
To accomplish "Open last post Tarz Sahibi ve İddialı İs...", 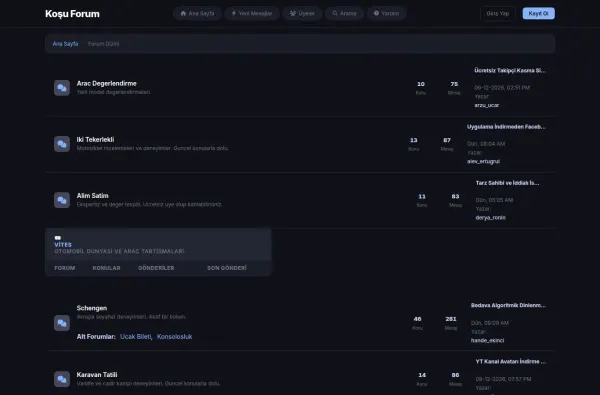I will coord(507,183).
